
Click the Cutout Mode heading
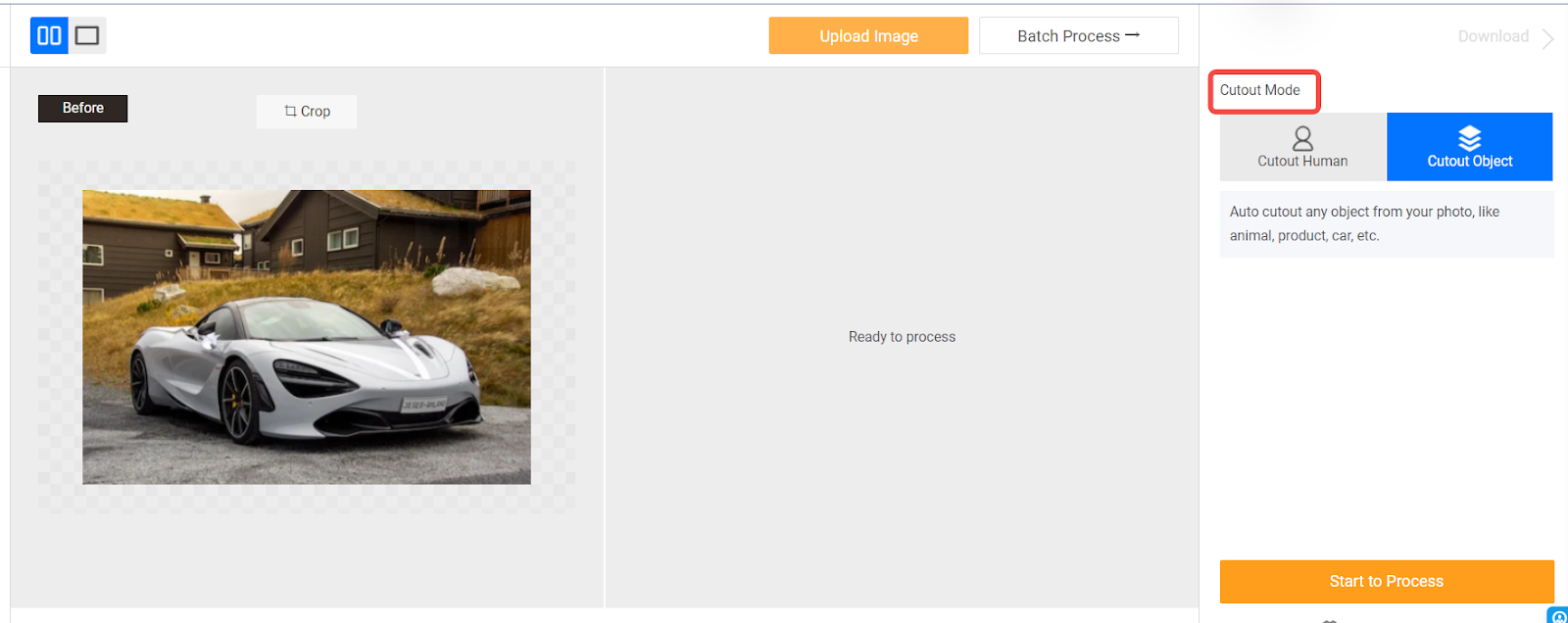click(1260, 90)
